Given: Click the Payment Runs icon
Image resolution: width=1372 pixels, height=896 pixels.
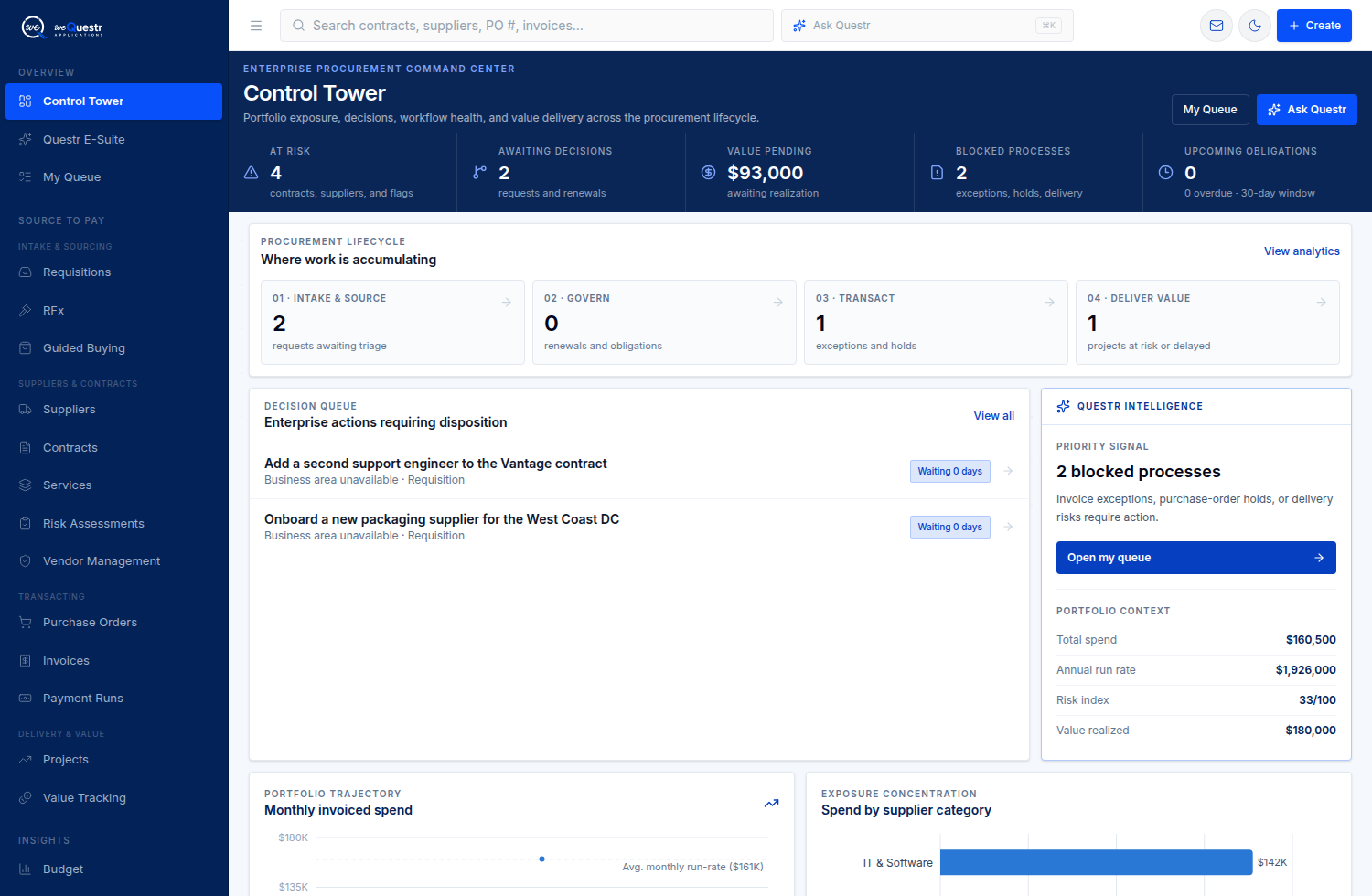Looking at the screenshot, I should click(26, 699).
